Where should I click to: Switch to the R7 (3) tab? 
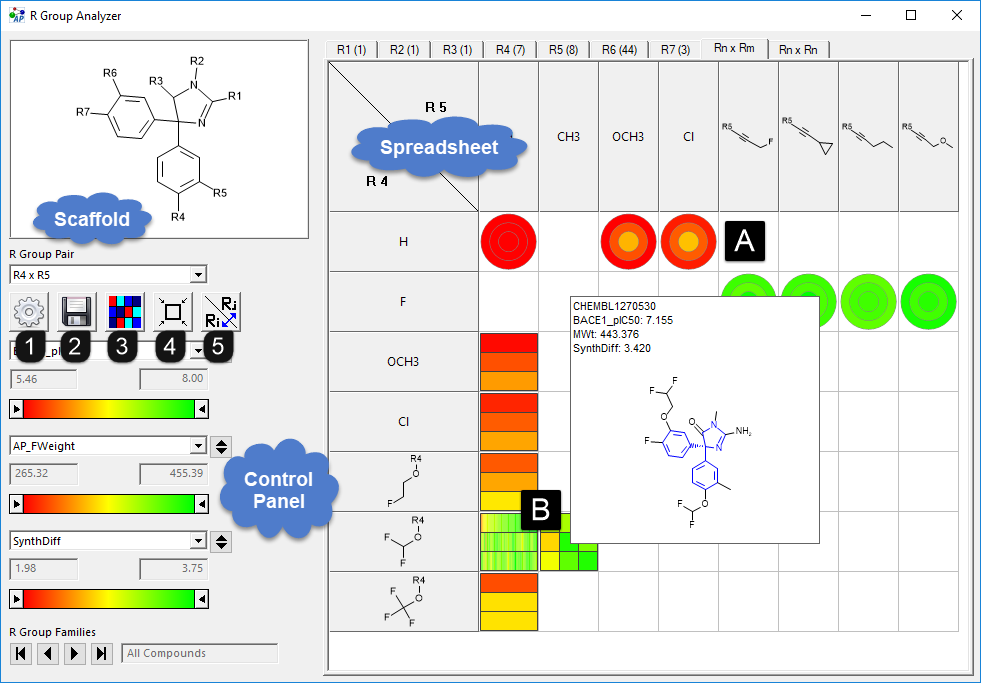[676, 49]
